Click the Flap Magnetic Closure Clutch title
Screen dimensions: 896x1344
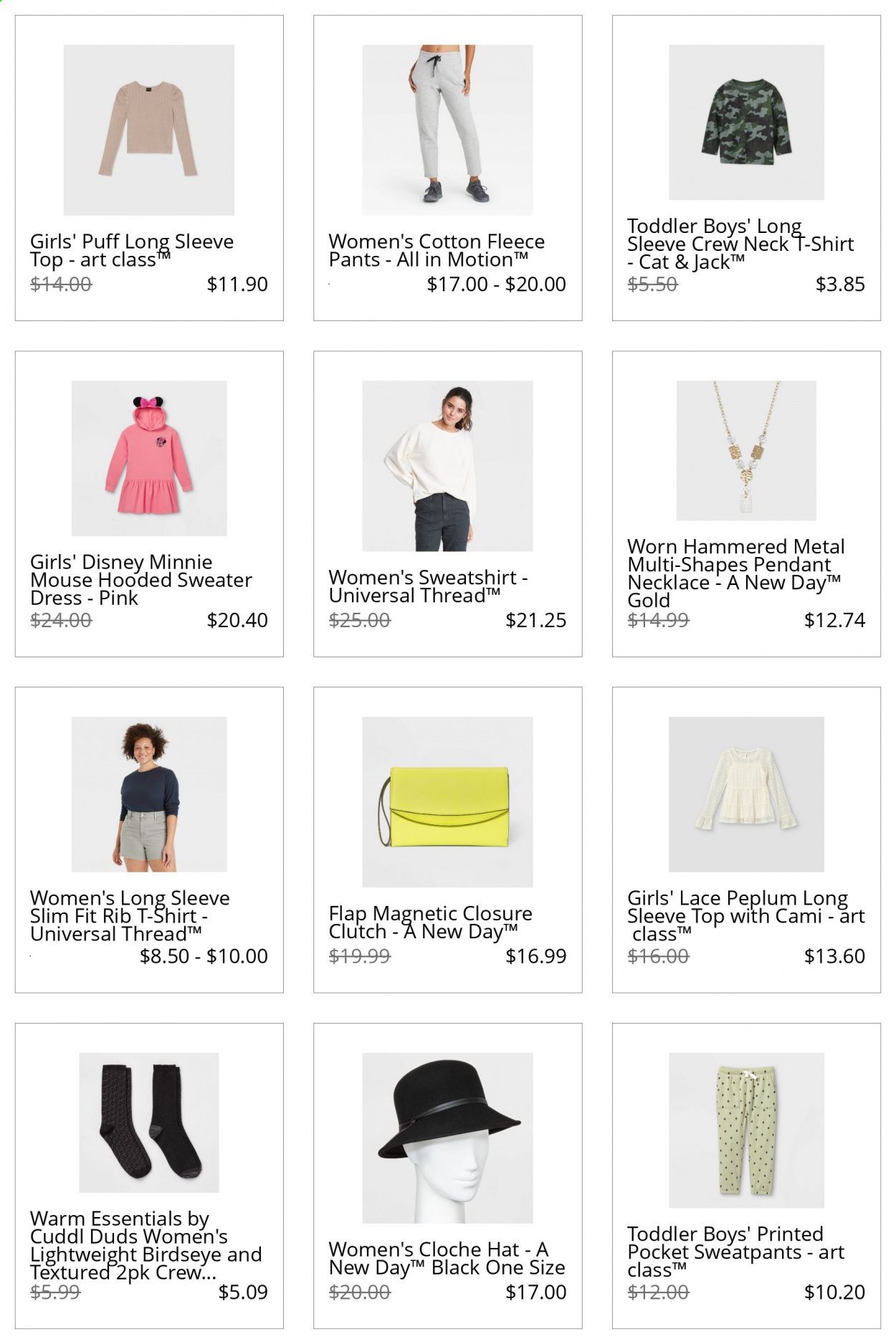pyautogui.click(x=431, y=923)
